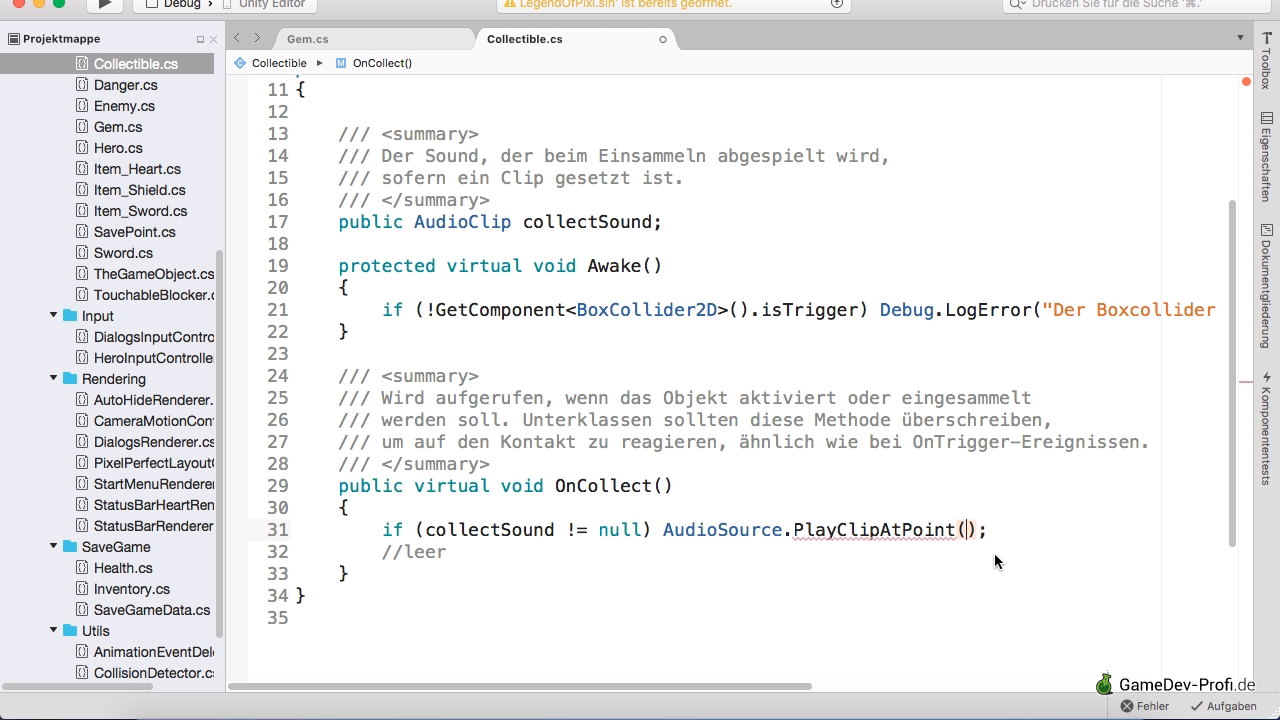Screen dimensions: 1280x720
Task: Open the document tab list dropdown
Action: (x=1240, y=39)
